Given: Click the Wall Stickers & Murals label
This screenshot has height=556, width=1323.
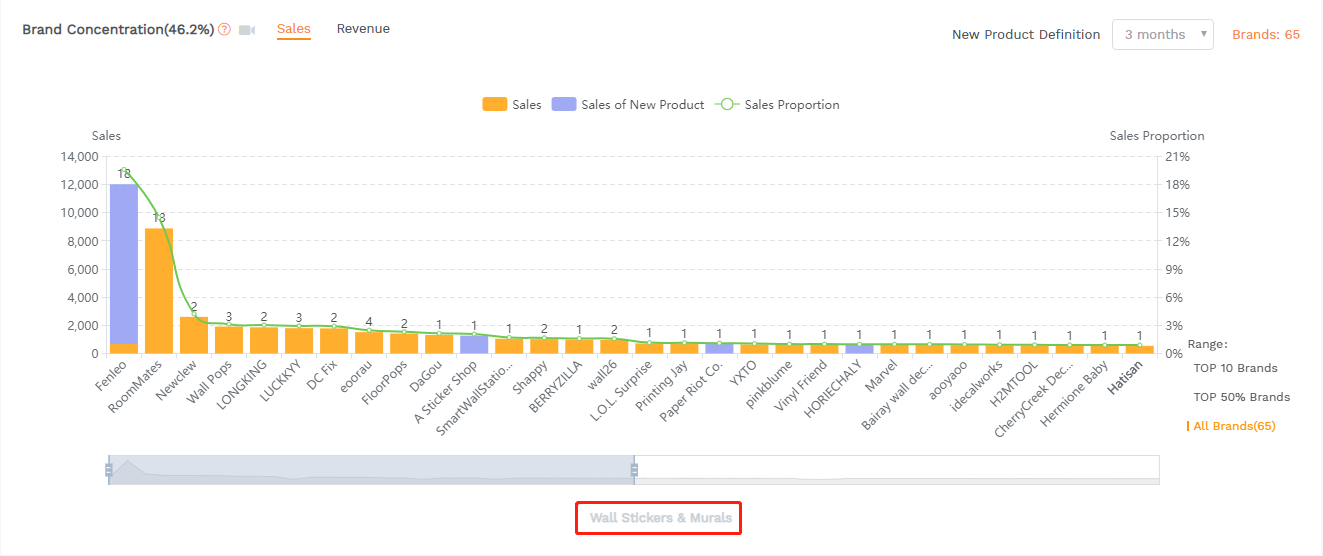Looking at the screenshot, I should click(x=660, y=518).
